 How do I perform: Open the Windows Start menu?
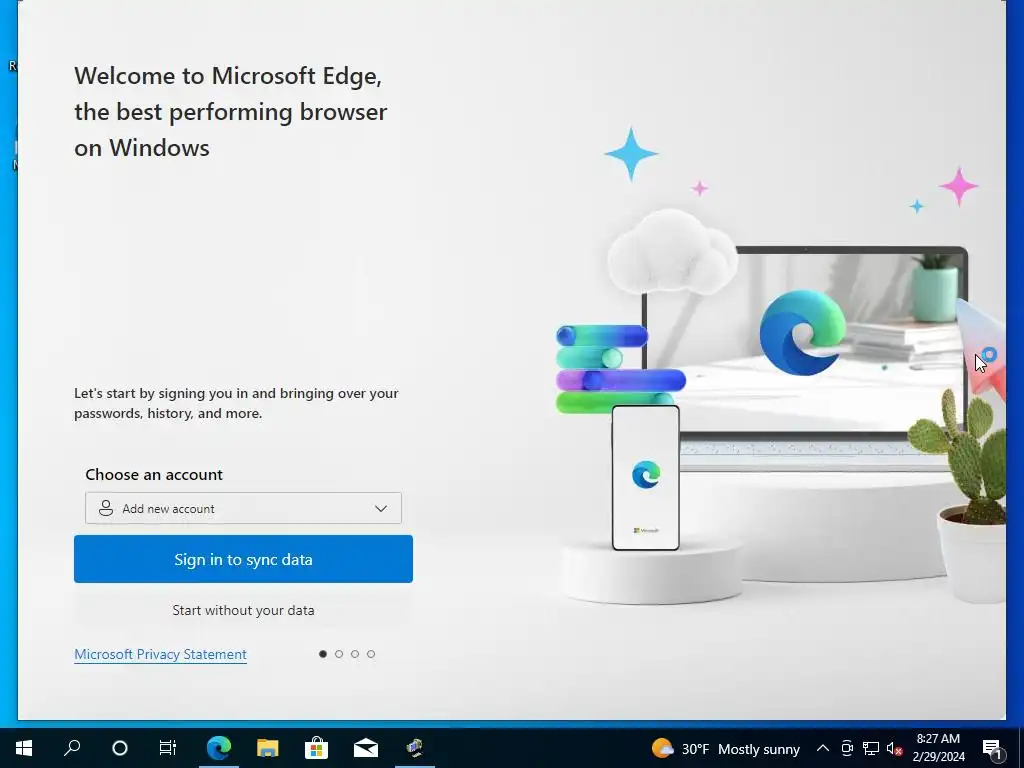(x=24, y=748)
